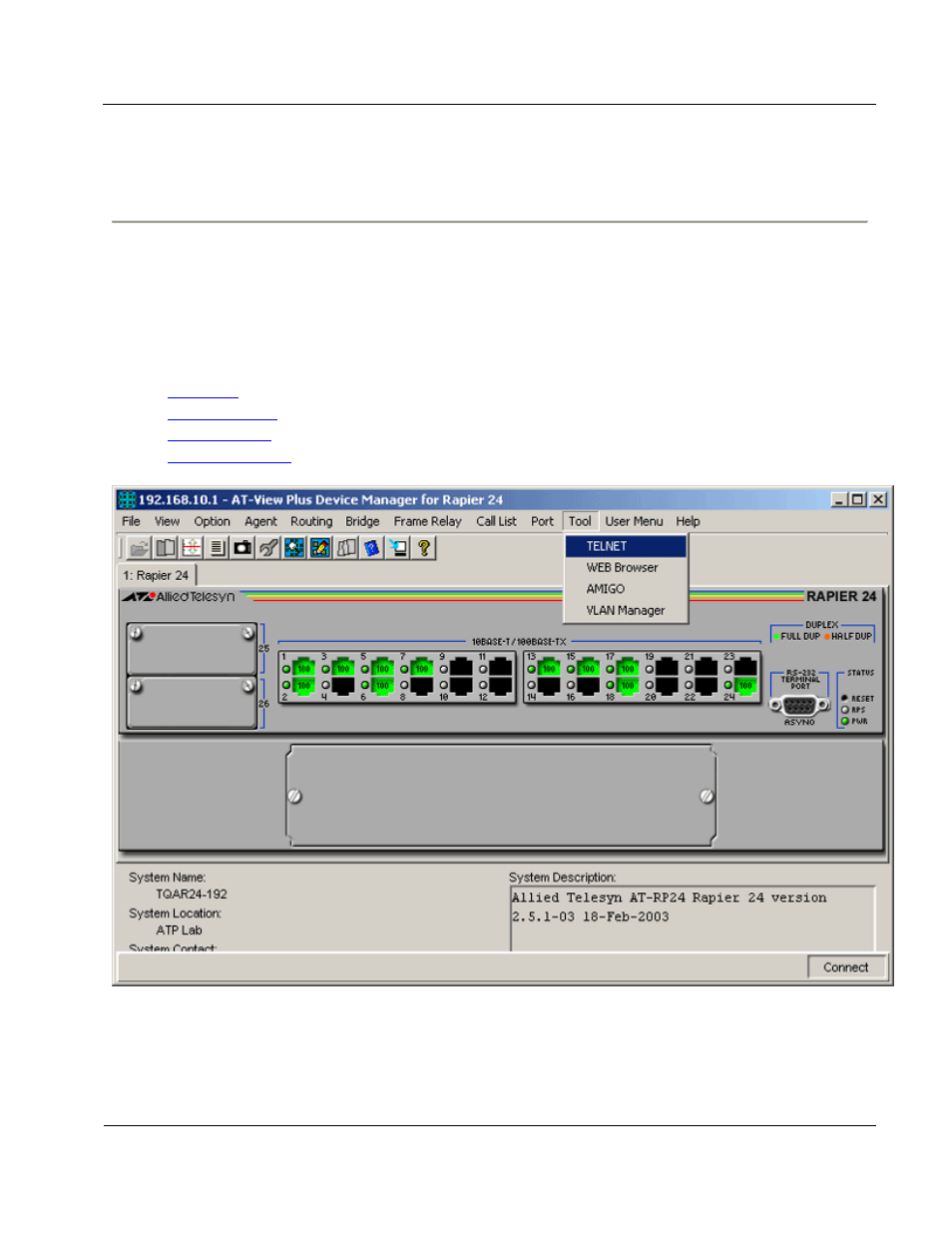
Task: Select port 4 on the switch panel
Action: pyautogui.click(x=343, y=685)
